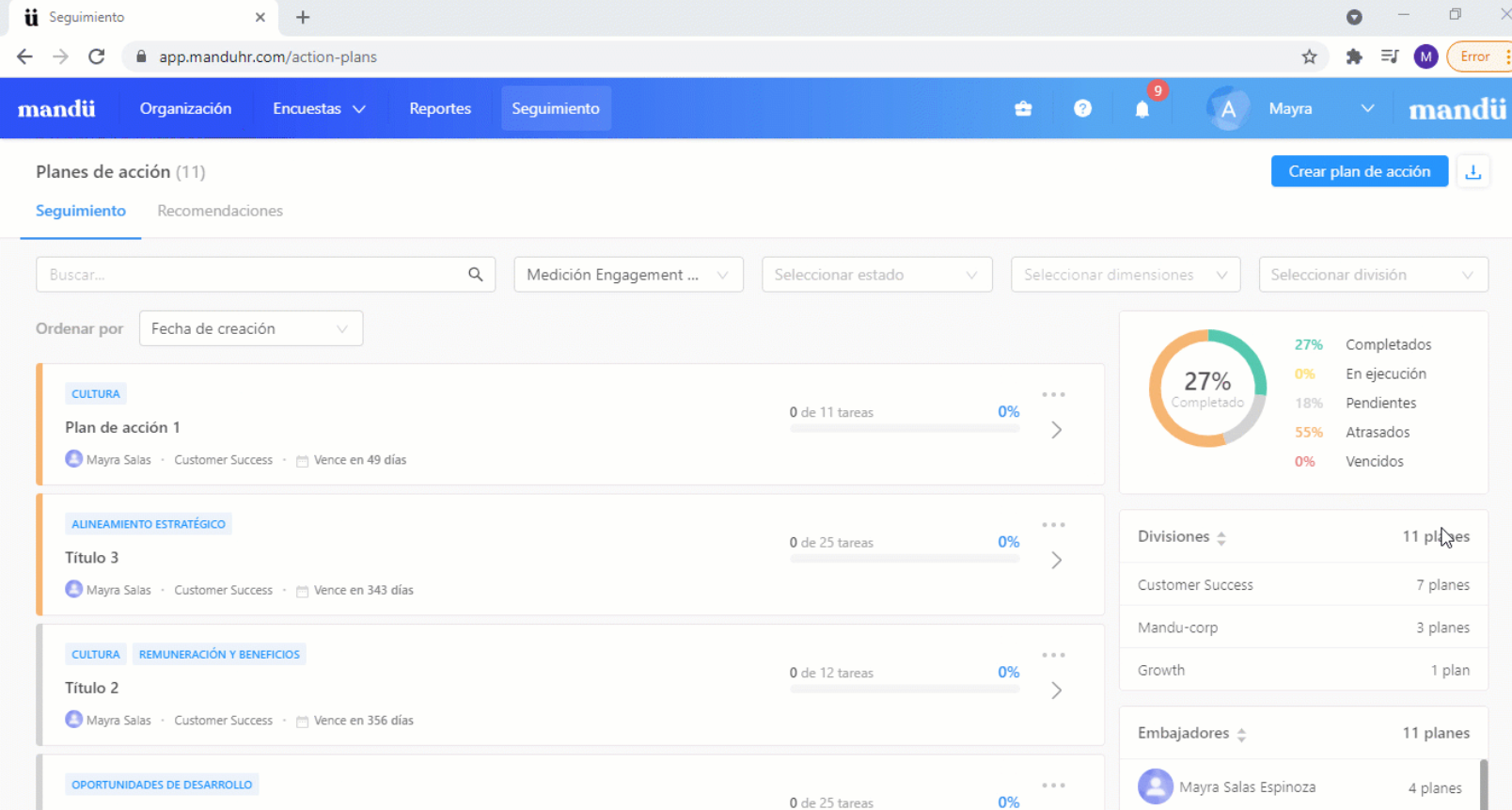Go to Organización menu
1512x810 pixels.
coord(185,109)
